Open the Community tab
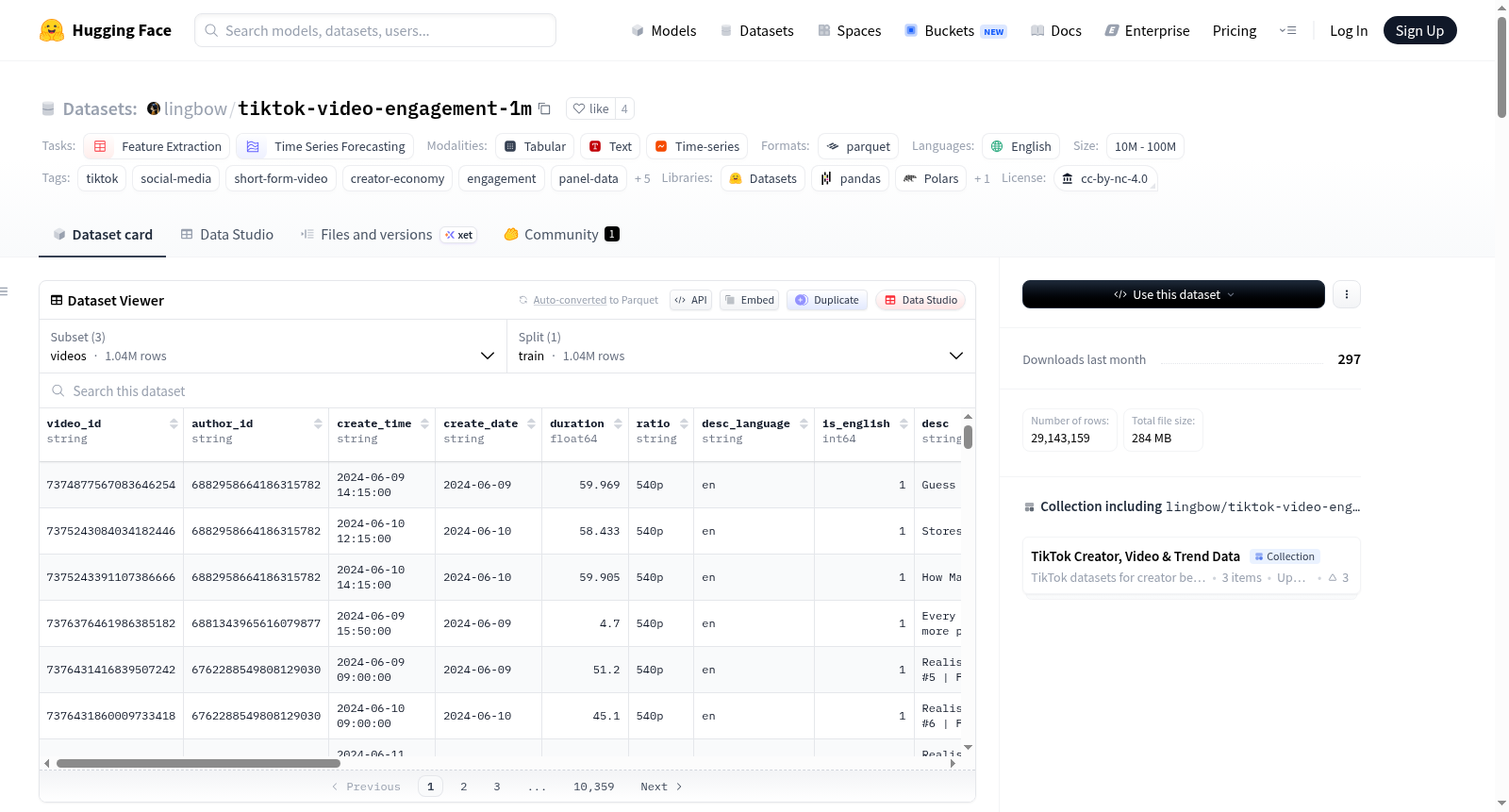The height and width of the screenshot is (812, 1509). [x=561, y=234]
